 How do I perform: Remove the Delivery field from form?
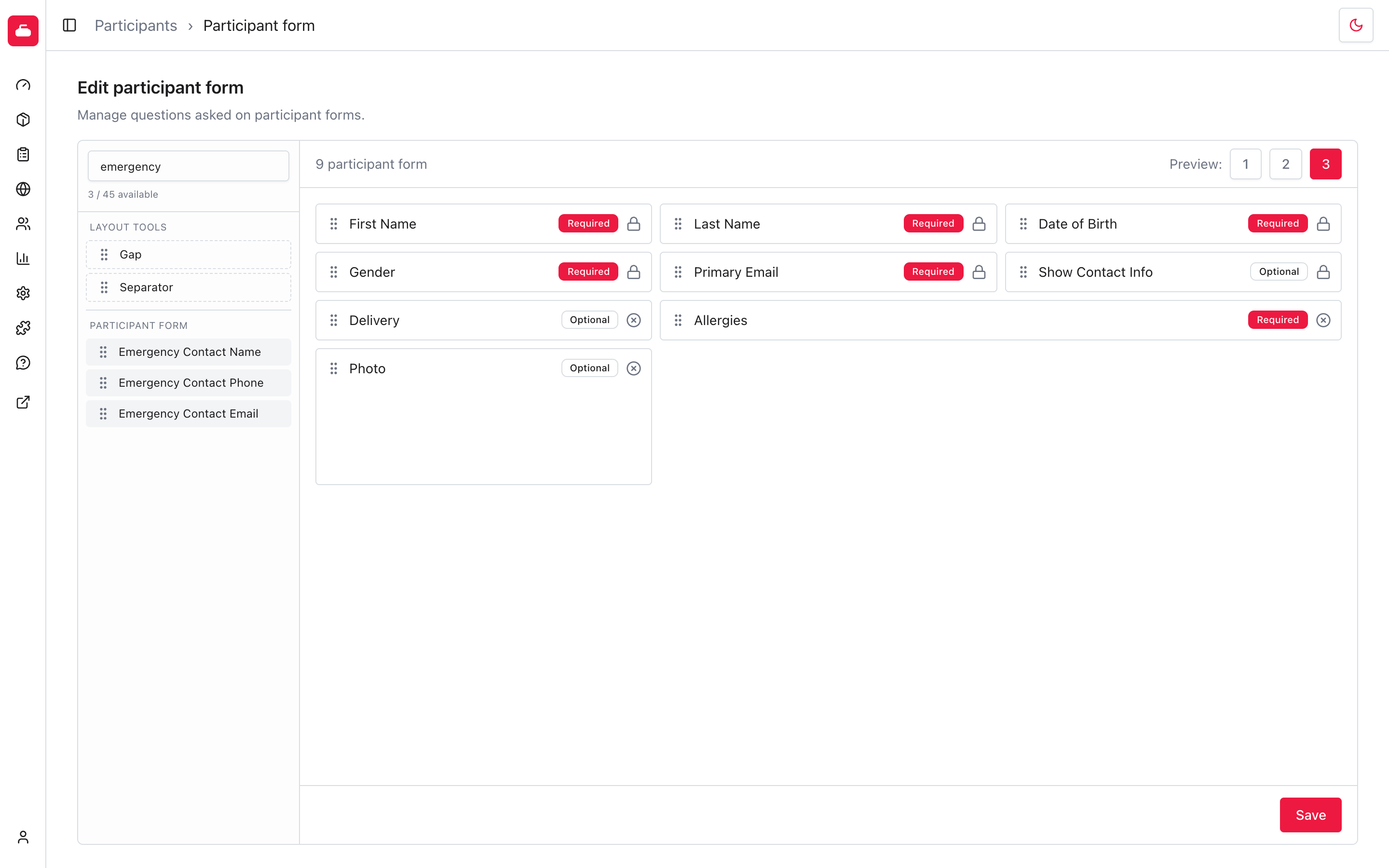634,320
